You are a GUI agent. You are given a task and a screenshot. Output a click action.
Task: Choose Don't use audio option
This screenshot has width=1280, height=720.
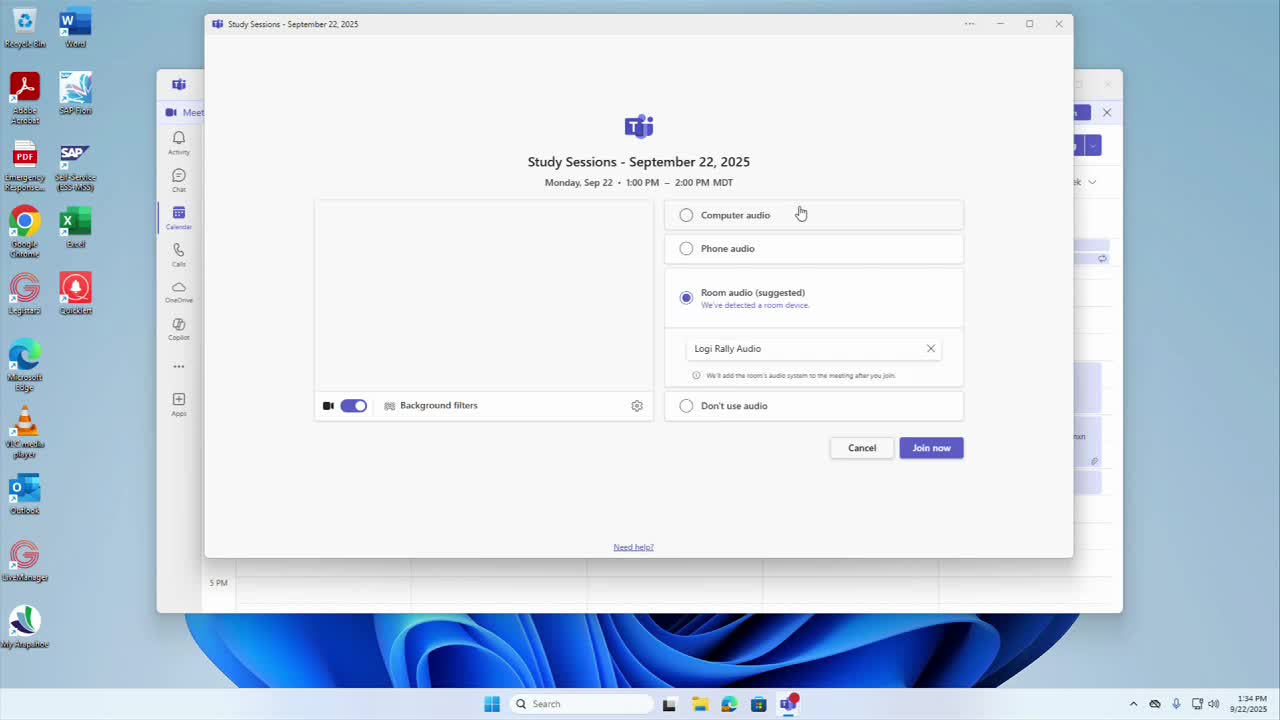point(686,406)
